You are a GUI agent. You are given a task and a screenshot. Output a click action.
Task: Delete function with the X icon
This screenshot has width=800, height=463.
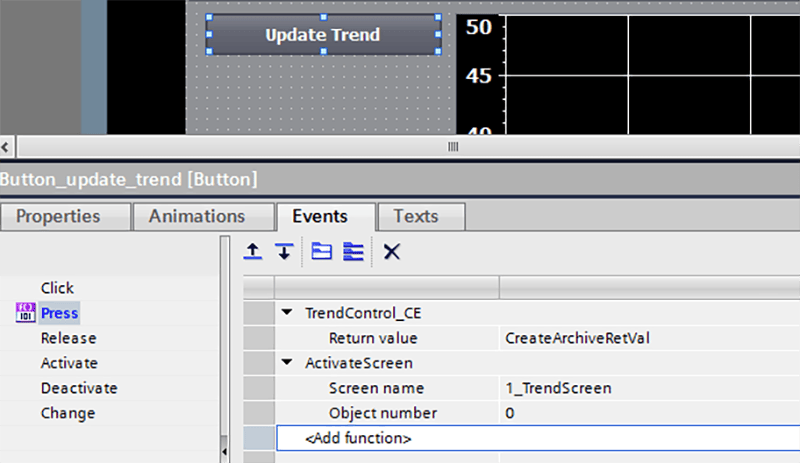[x=391, y=251]
